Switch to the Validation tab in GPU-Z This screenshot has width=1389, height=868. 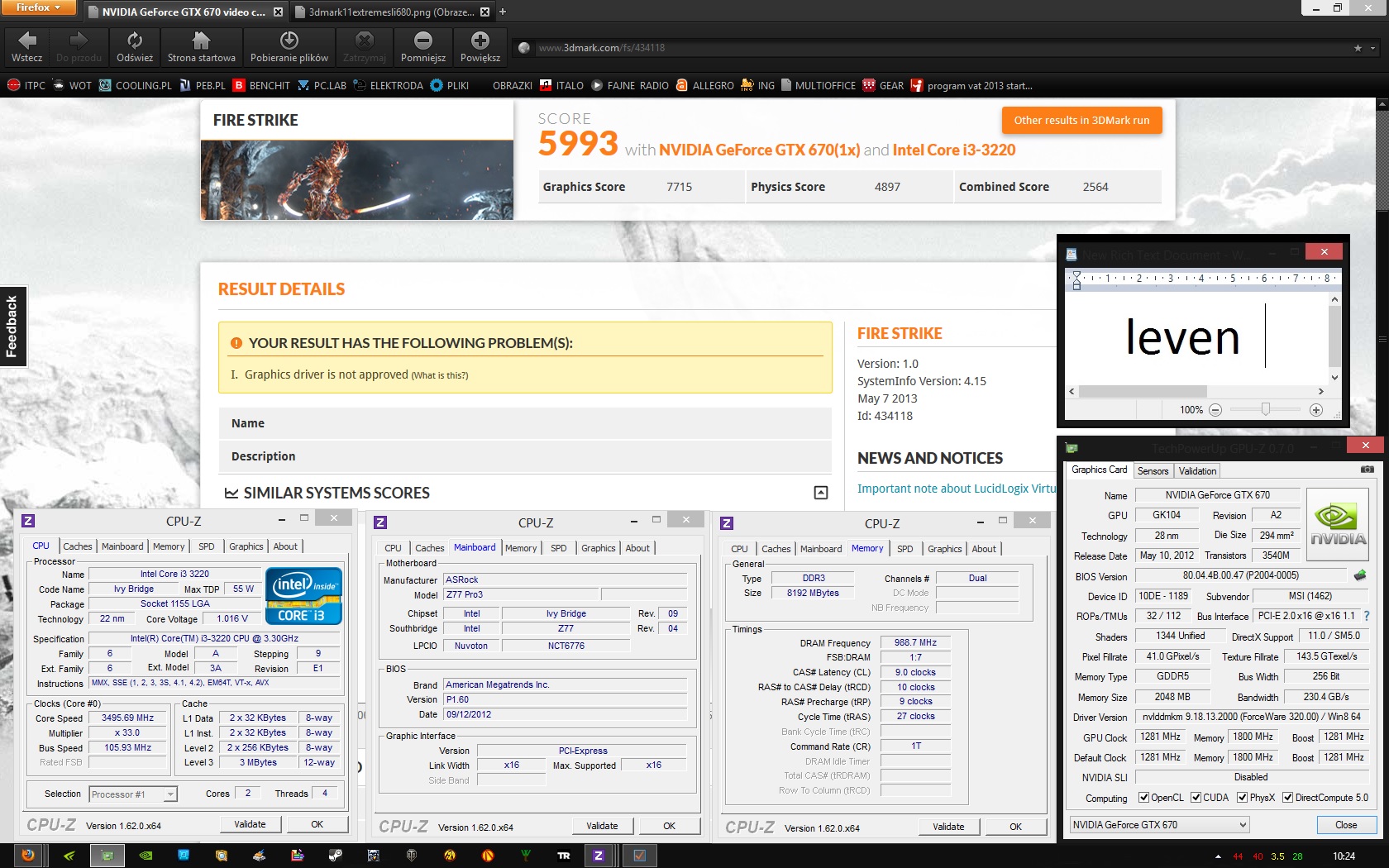tap(1197, 470)
